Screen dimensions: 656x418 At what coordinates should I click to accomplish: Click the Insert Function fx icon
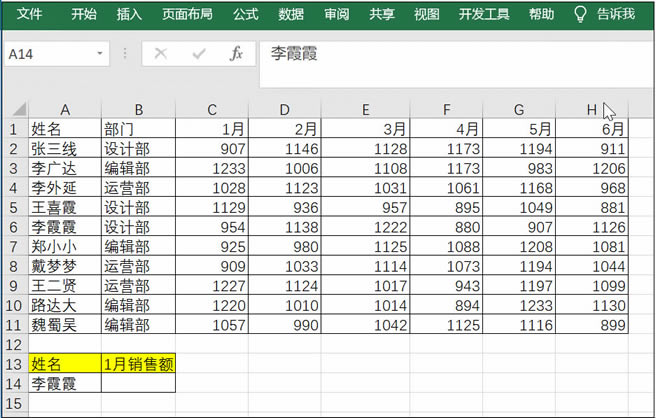tap(236, 54)
